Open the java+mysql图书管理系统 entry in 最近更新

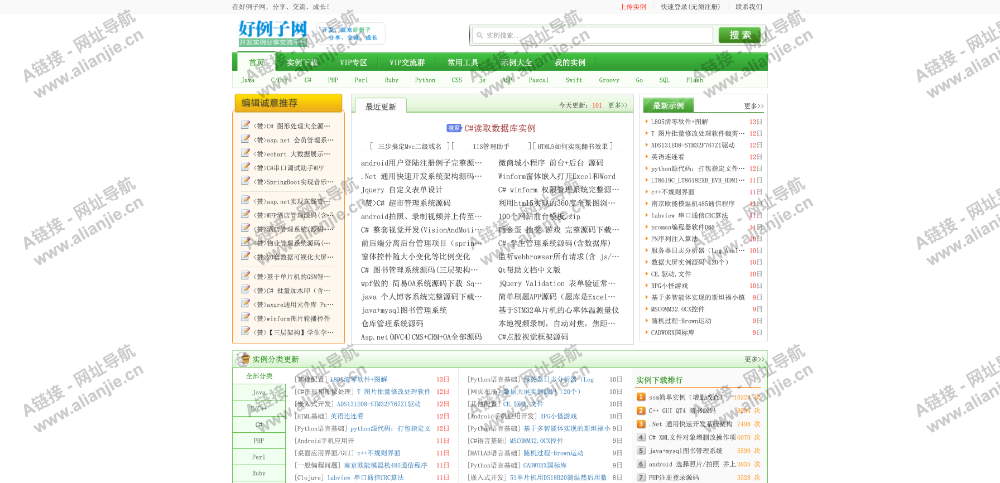point(404,310)
